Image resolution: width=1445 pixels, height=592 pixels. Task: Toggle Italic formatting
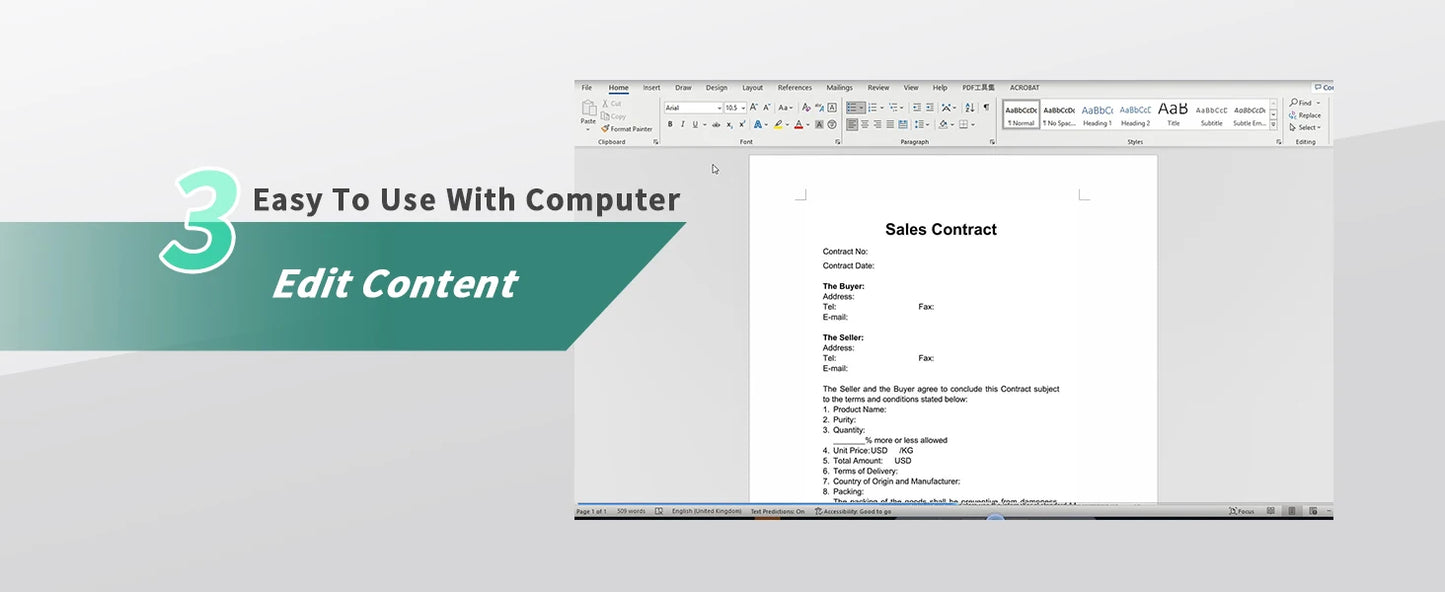[x=682, y=125]
